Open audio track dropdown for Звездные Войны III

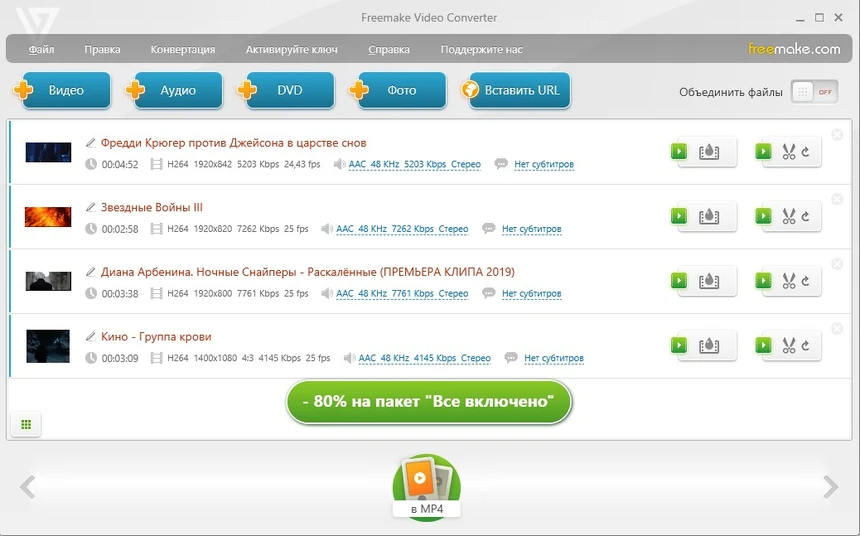(402, 229)
